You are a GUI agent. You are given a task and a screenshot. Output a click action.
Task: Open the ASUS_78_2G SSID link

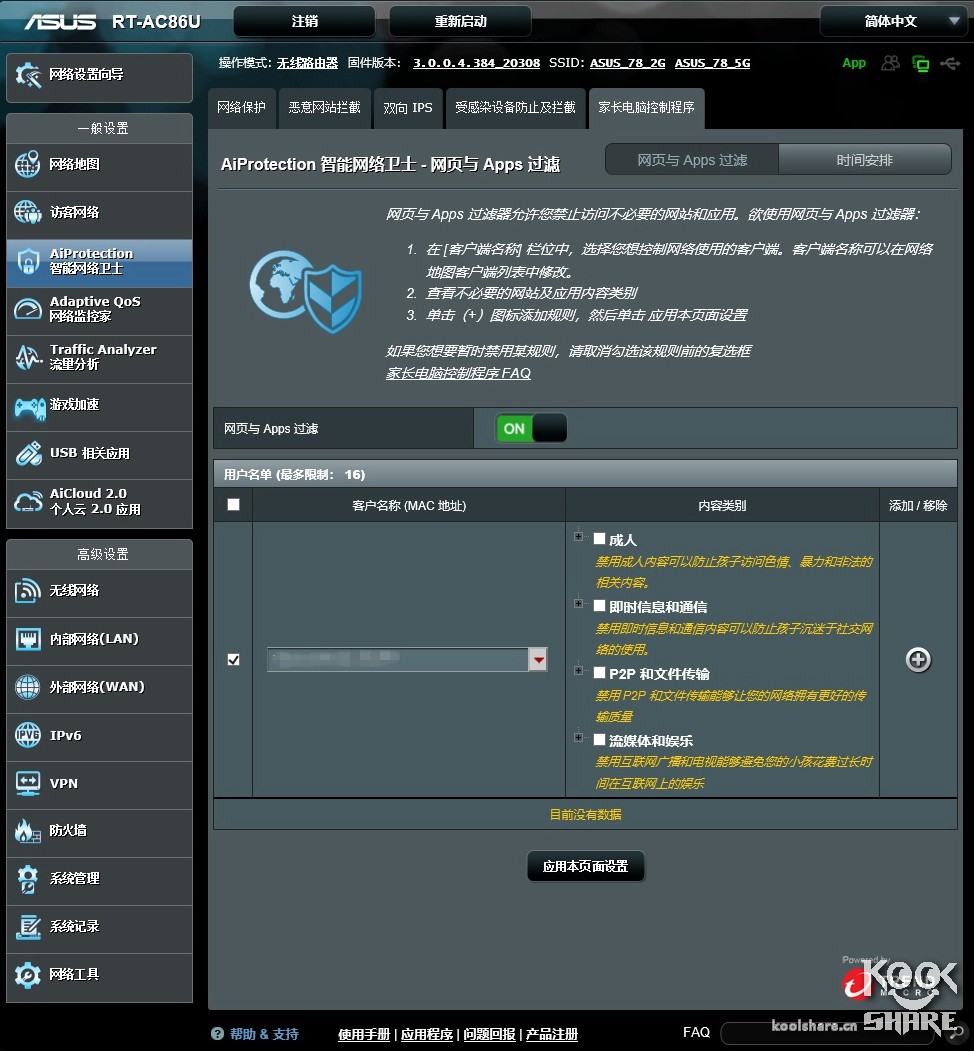[x=627, y=63]
